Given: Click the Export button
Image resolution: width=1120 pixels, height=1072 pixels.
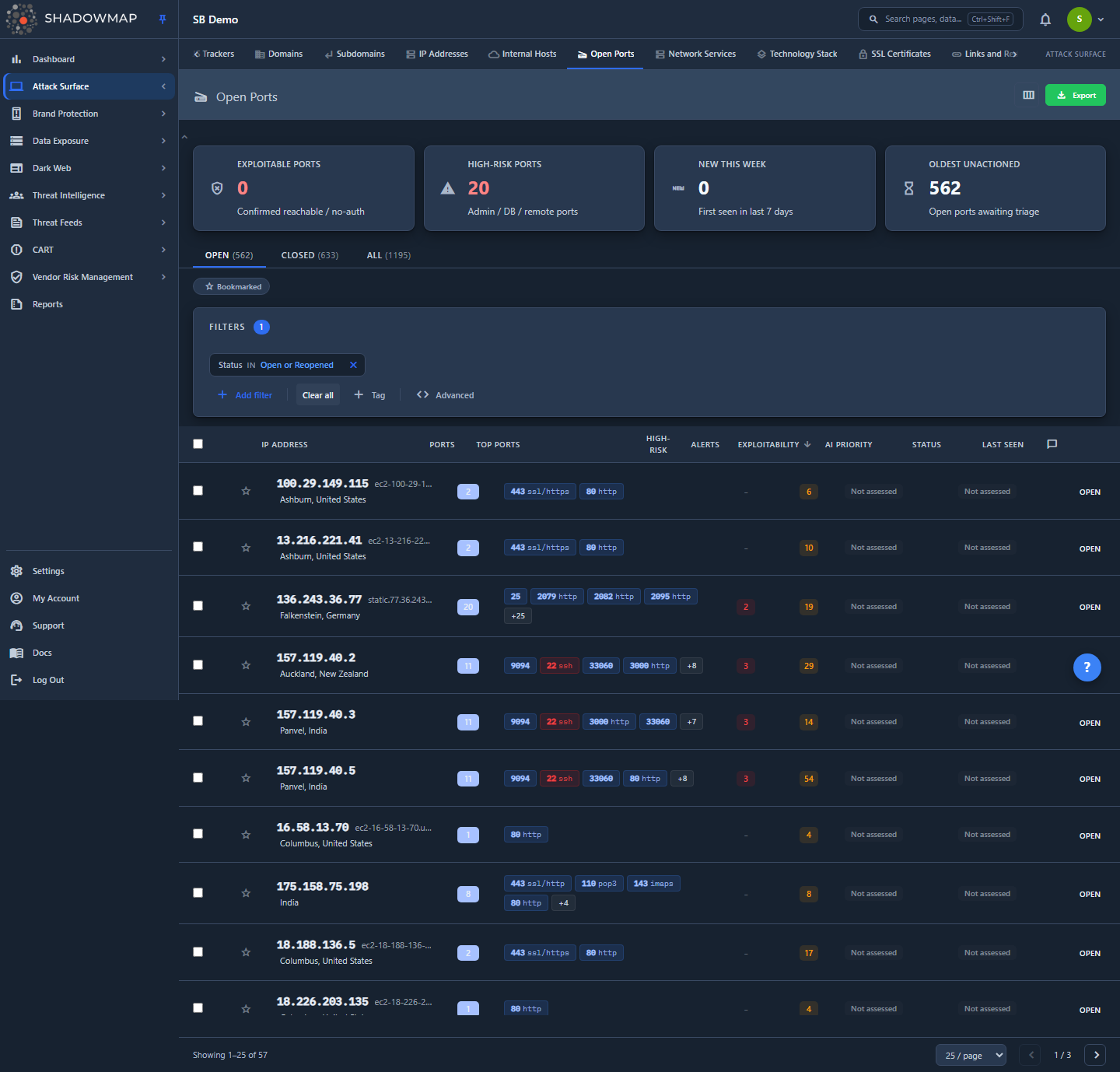Looking at the screenshot, I should point(1076,95).
